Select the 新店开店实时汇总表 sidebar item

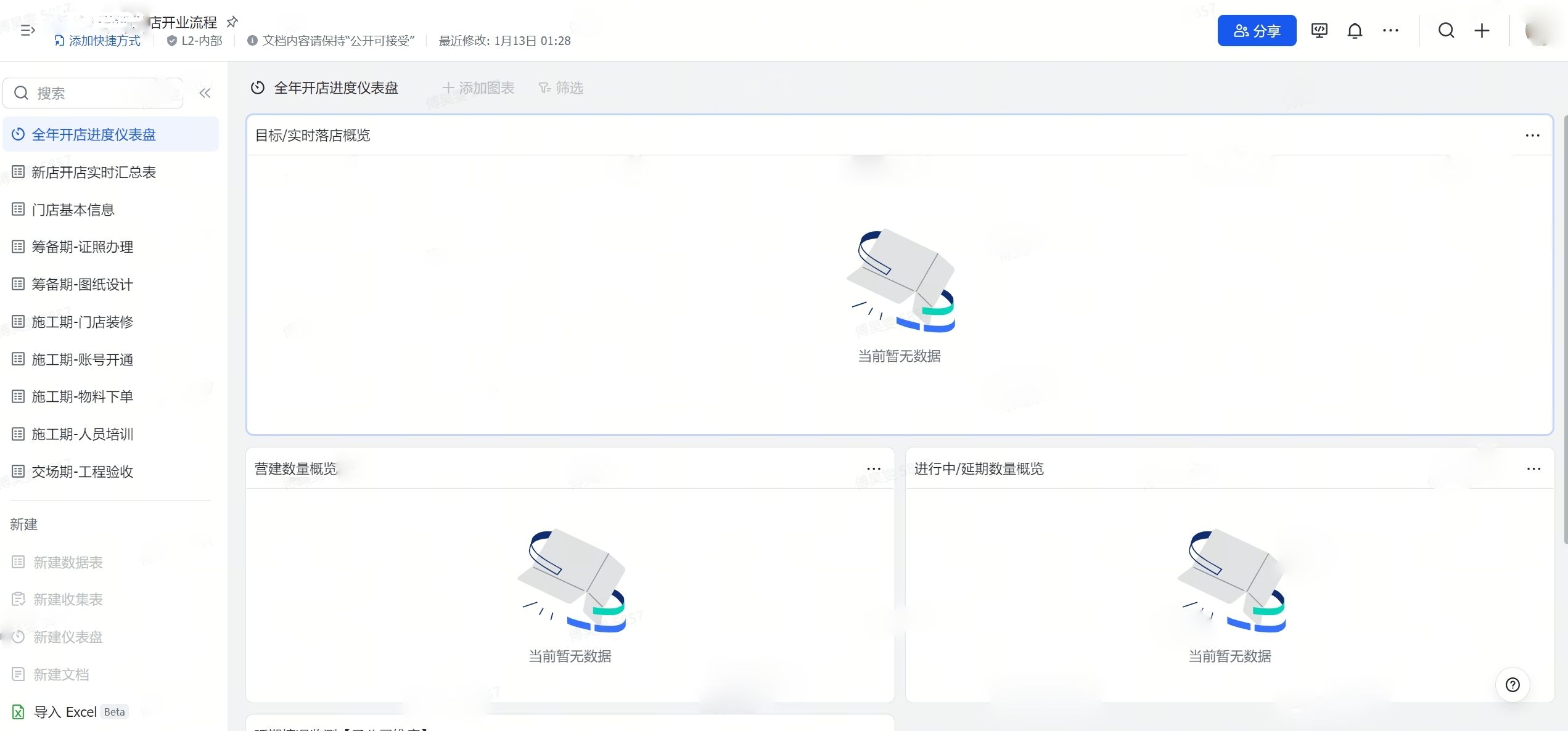click(x=94, y=173)
